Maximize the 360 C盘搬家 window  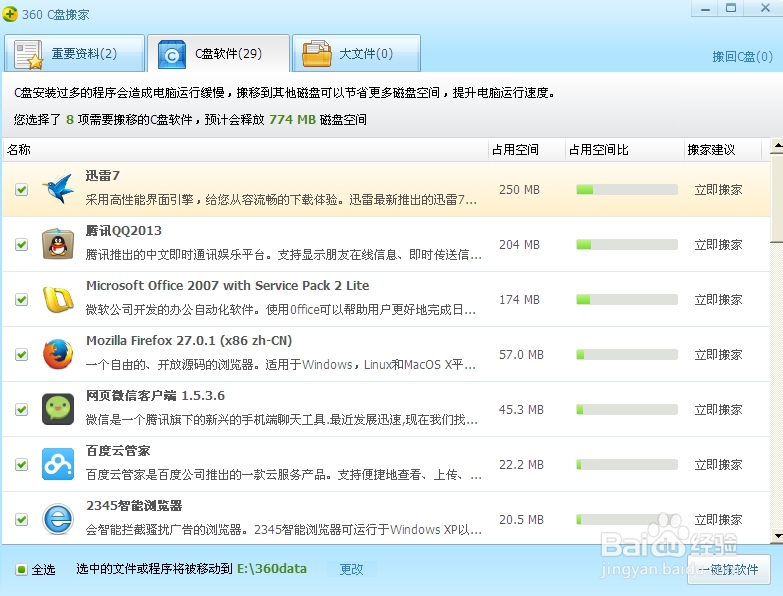(x=731, y=8)
